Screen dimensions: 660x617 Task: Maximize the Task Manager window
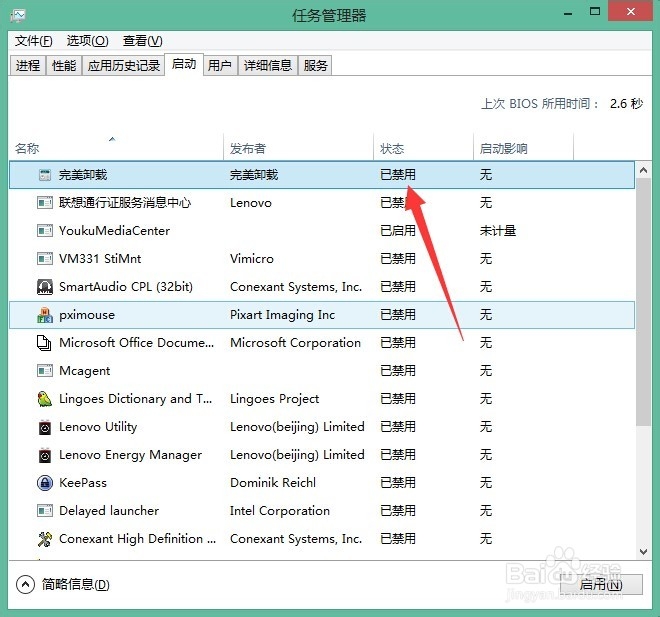pos(595,12)
